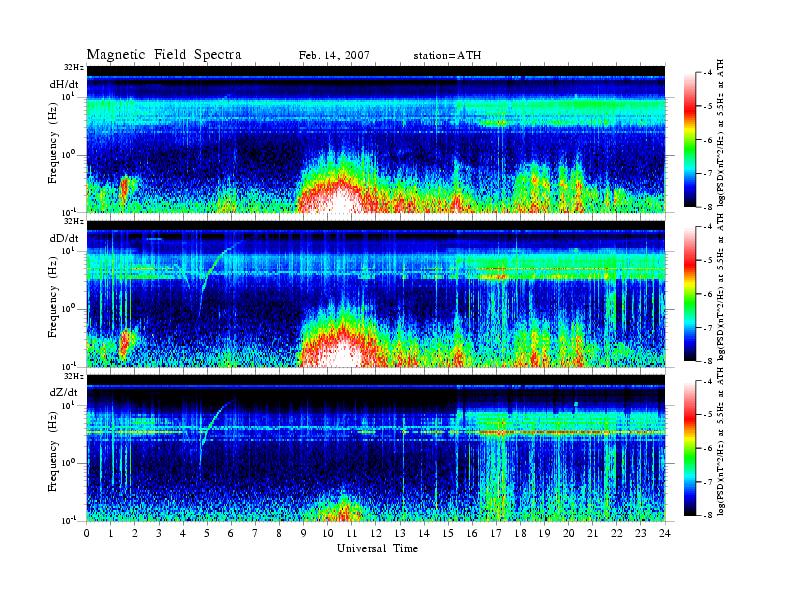The width and height of the screenshot is (792, 612).
Task: Click the 32Hz label above the dD/dt panel
Action: pos(74,221)
